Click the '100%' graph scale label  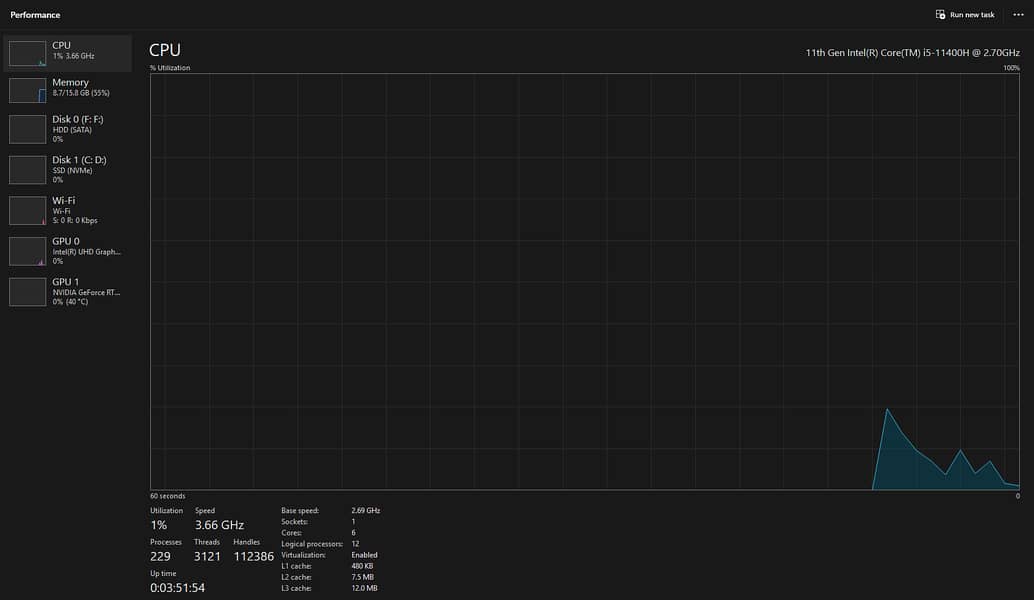(1011, 68)
